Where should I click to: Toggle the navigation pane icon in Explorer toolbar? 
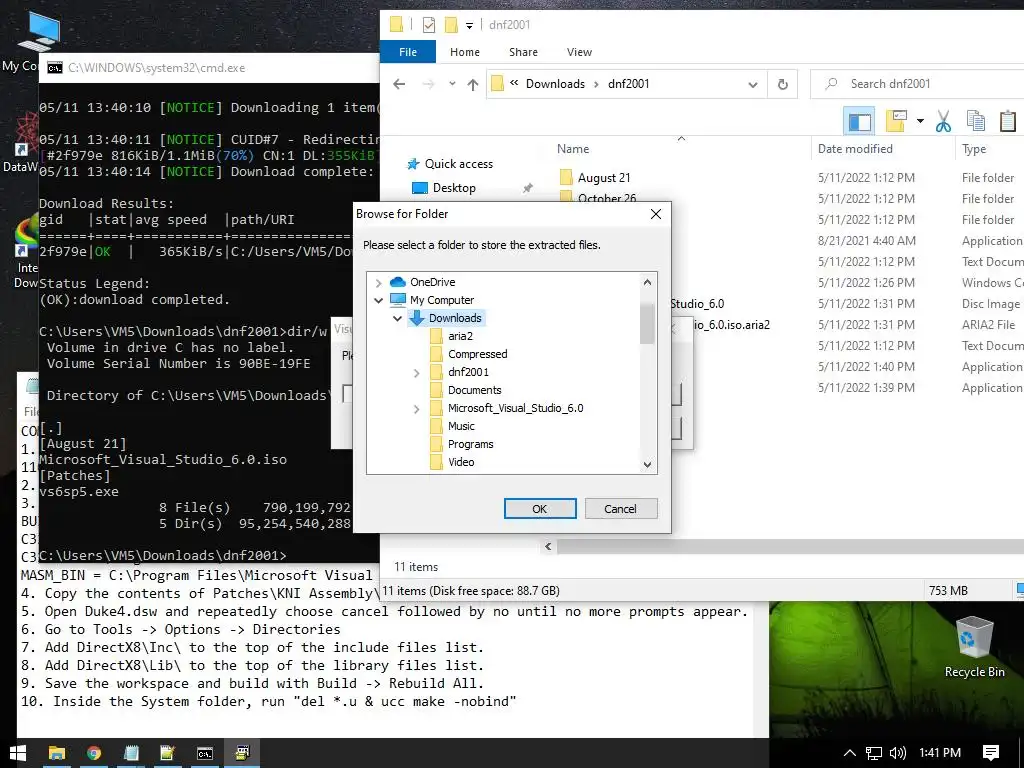pyautogui.click(x=859, y=121)
